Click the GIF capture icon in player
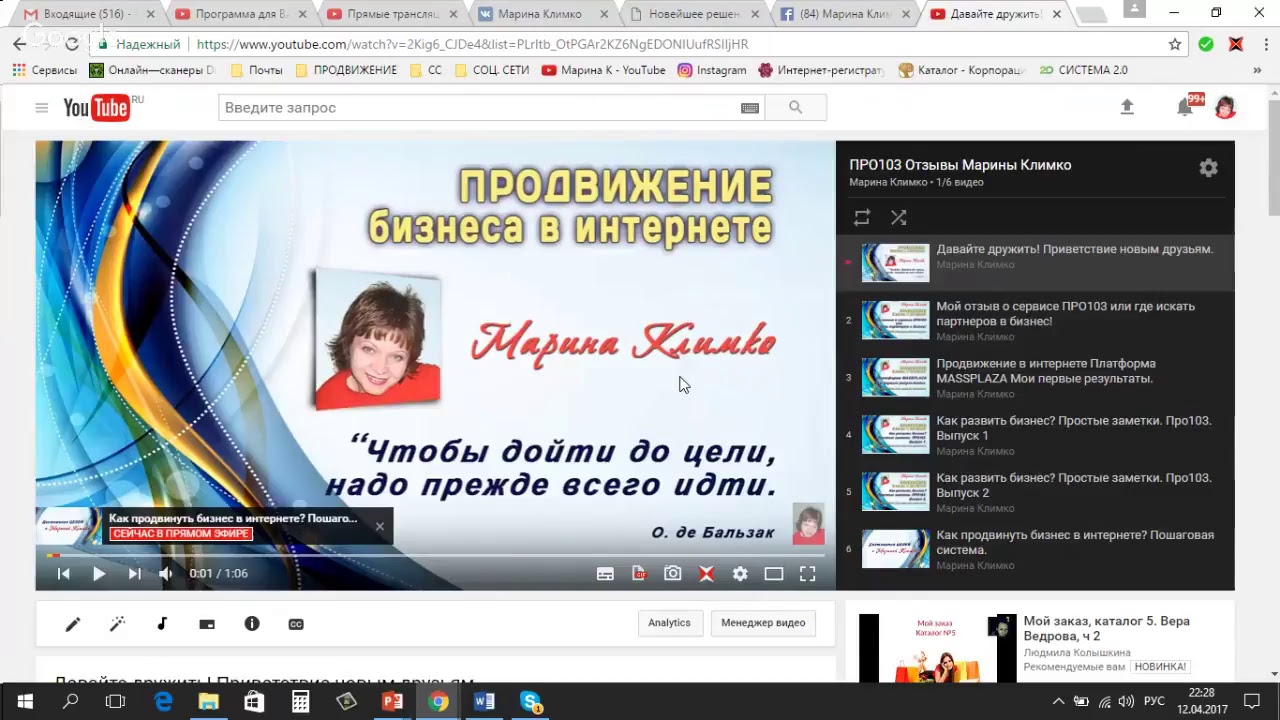Image resolution: width=1280 pixels, height=720 pixels. tap(639, 573)
